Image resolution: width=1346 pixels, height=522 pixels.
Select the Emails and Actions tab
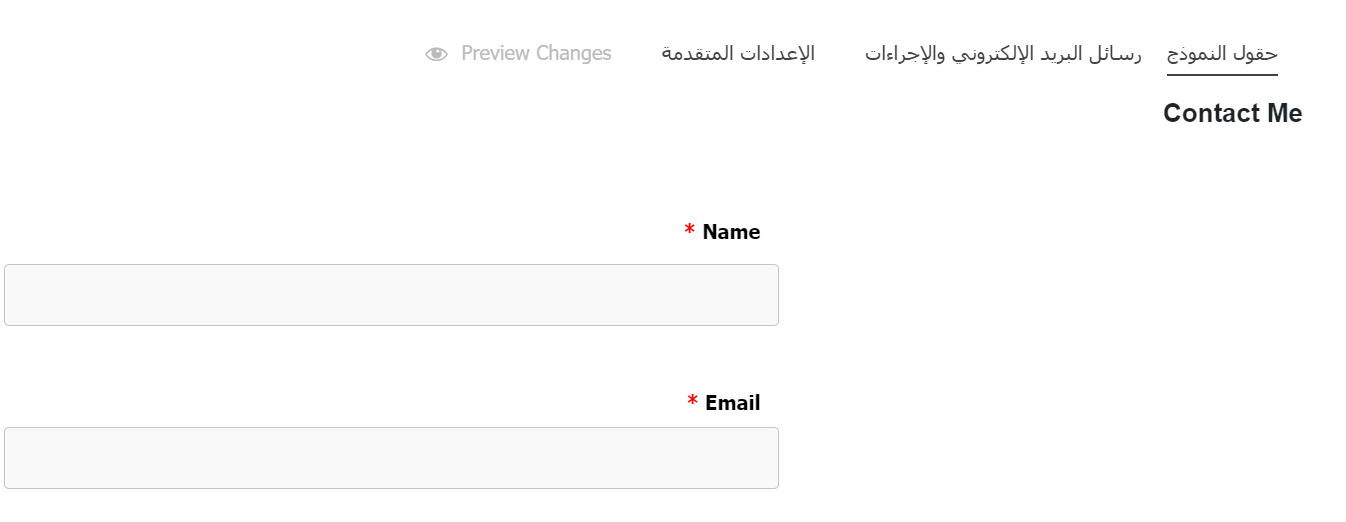click(1003, 53)
